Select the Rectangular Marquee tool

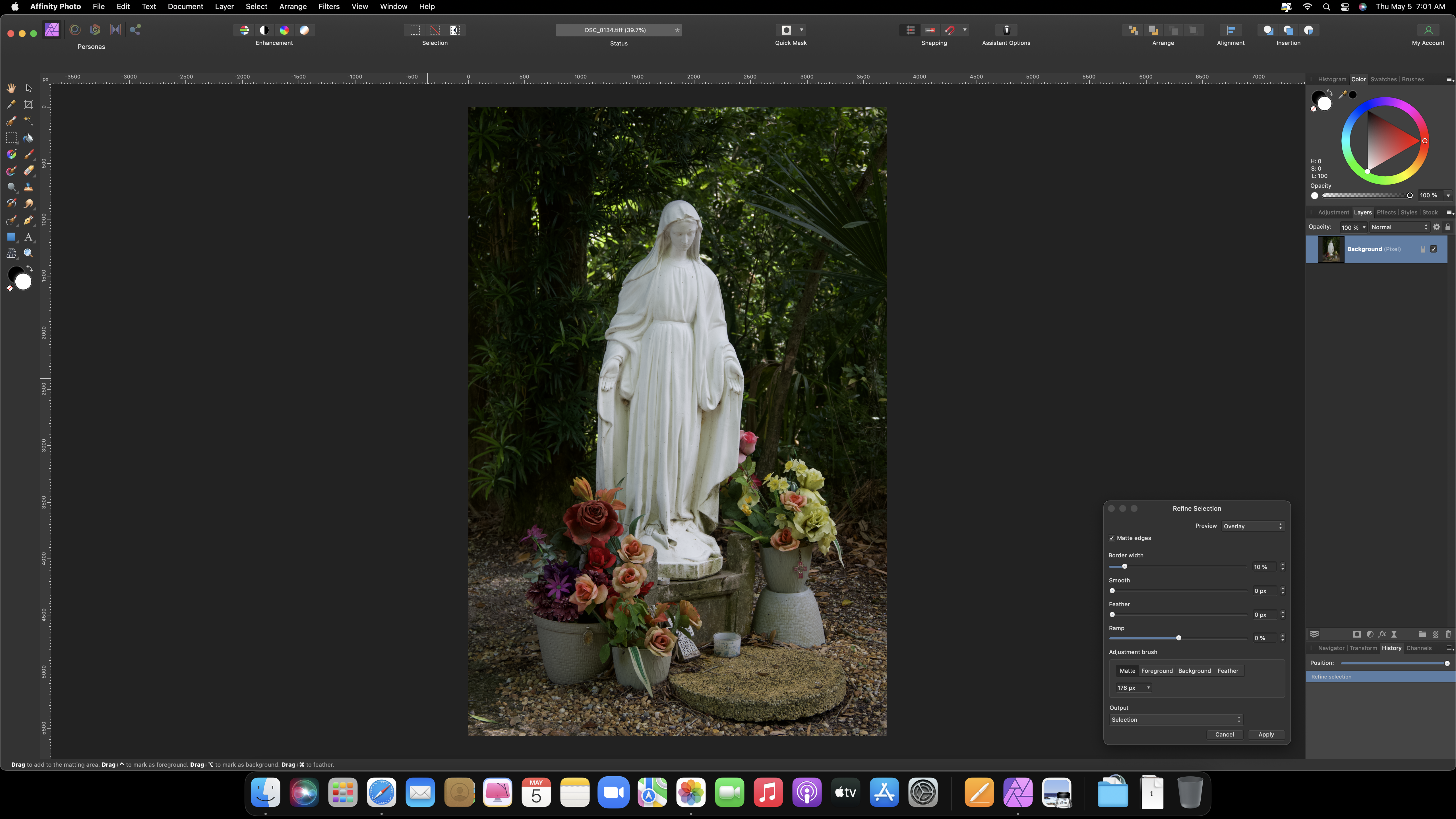(11, 138)
